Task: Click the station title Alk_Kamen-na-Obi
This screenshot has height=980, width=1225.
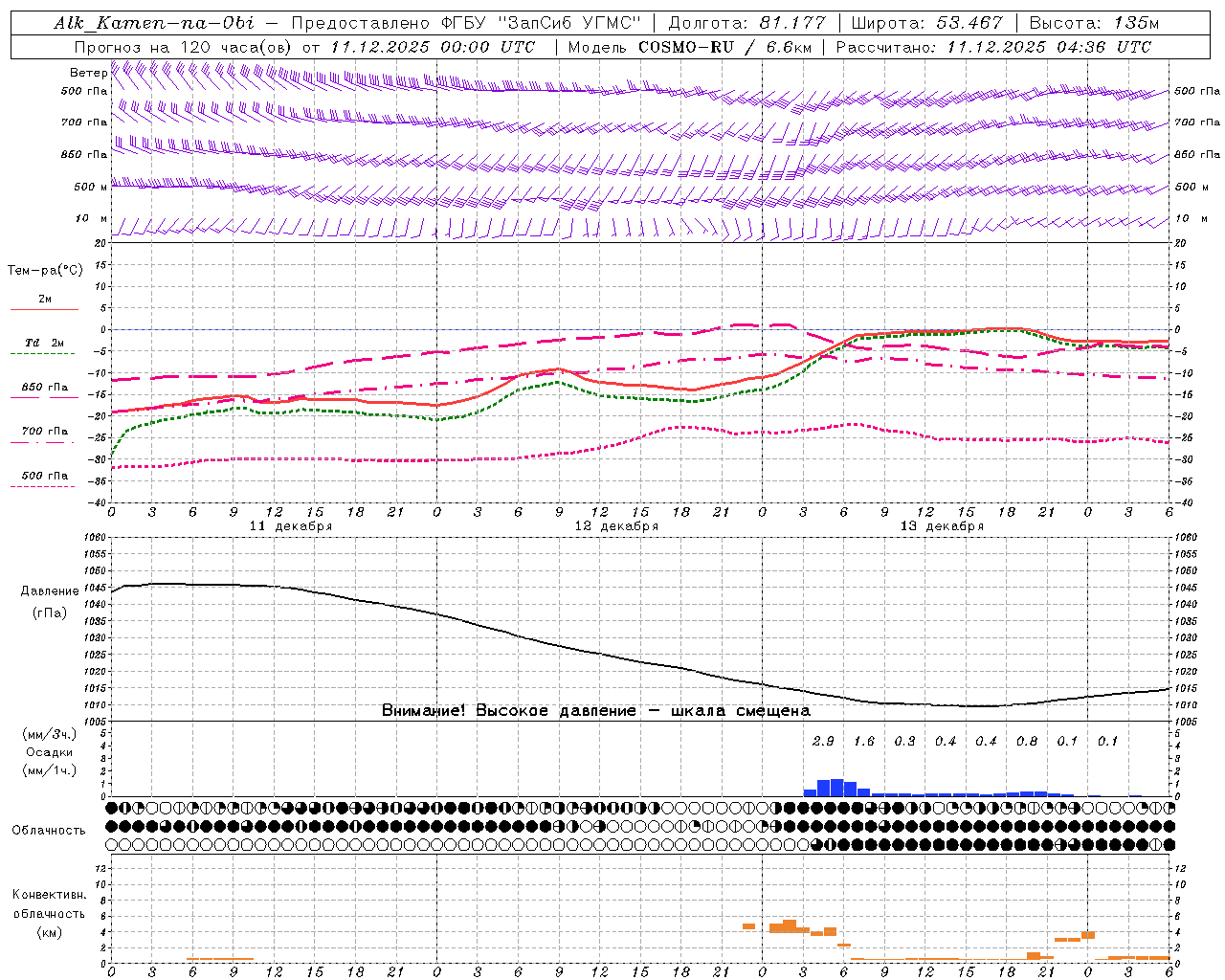Action: (154, 23)
